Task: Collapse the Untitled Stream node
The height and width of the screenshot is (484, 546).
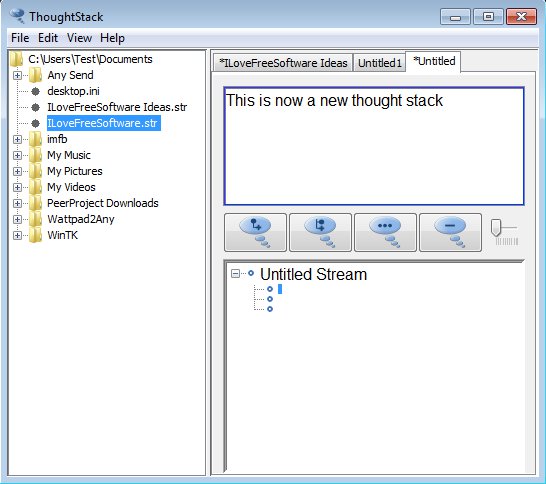Action: [235, 274]
